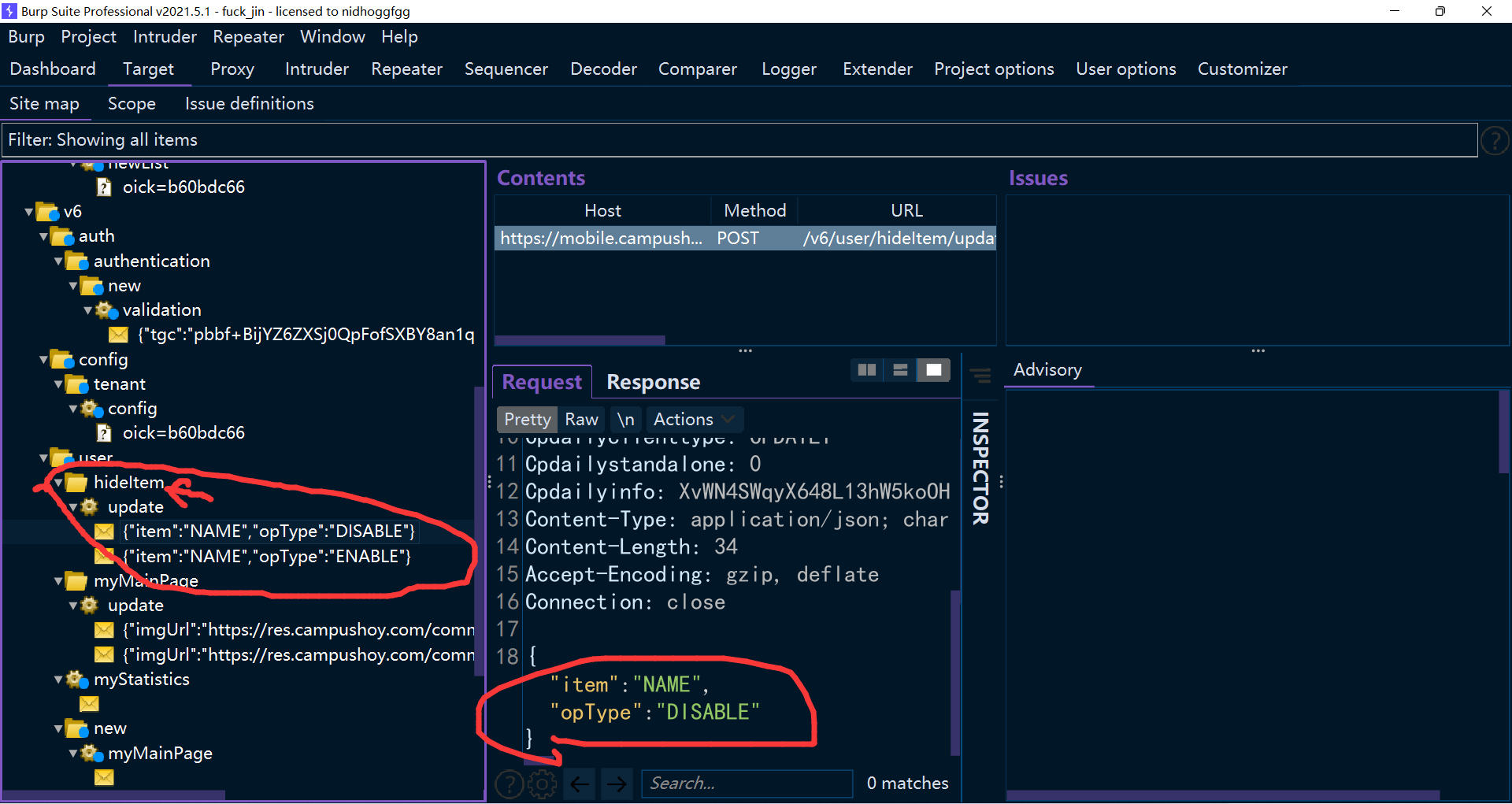Switch to the Response tab
Image resolution: width=1512 pixels, height=804 pixels.
pos(653,382)
